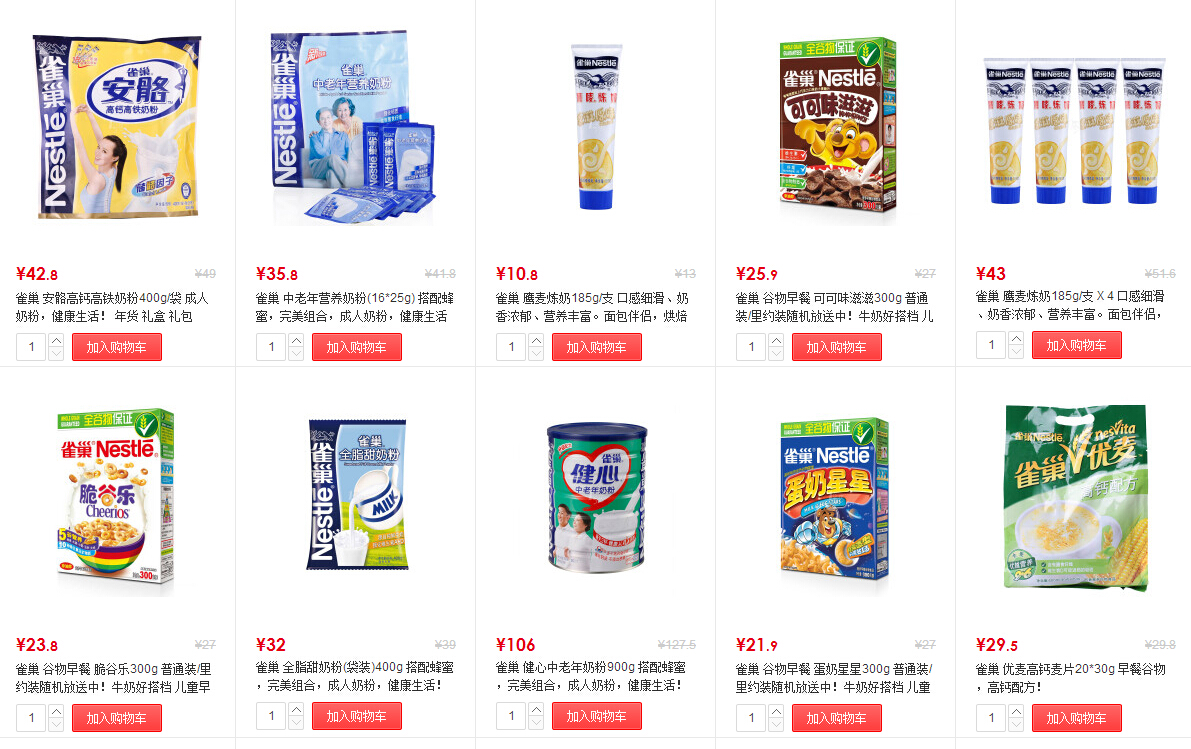Open the Cheerios 脆谷乐 box image
Screen dimensions: 1191x749
(116, 501)
